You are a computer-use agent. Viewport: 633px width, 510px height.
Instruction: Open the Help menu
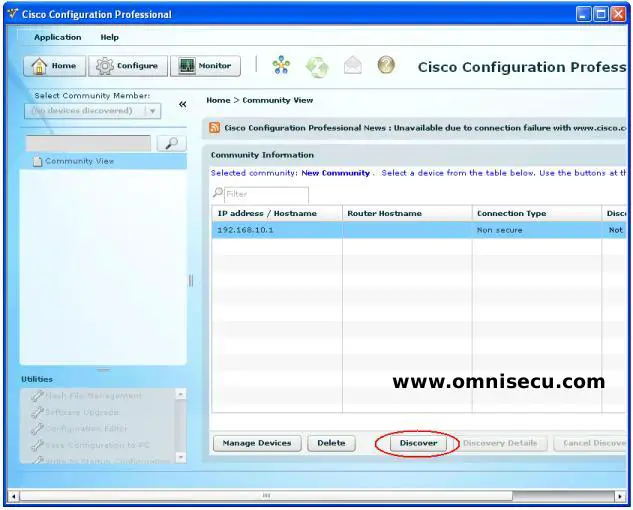109,37
